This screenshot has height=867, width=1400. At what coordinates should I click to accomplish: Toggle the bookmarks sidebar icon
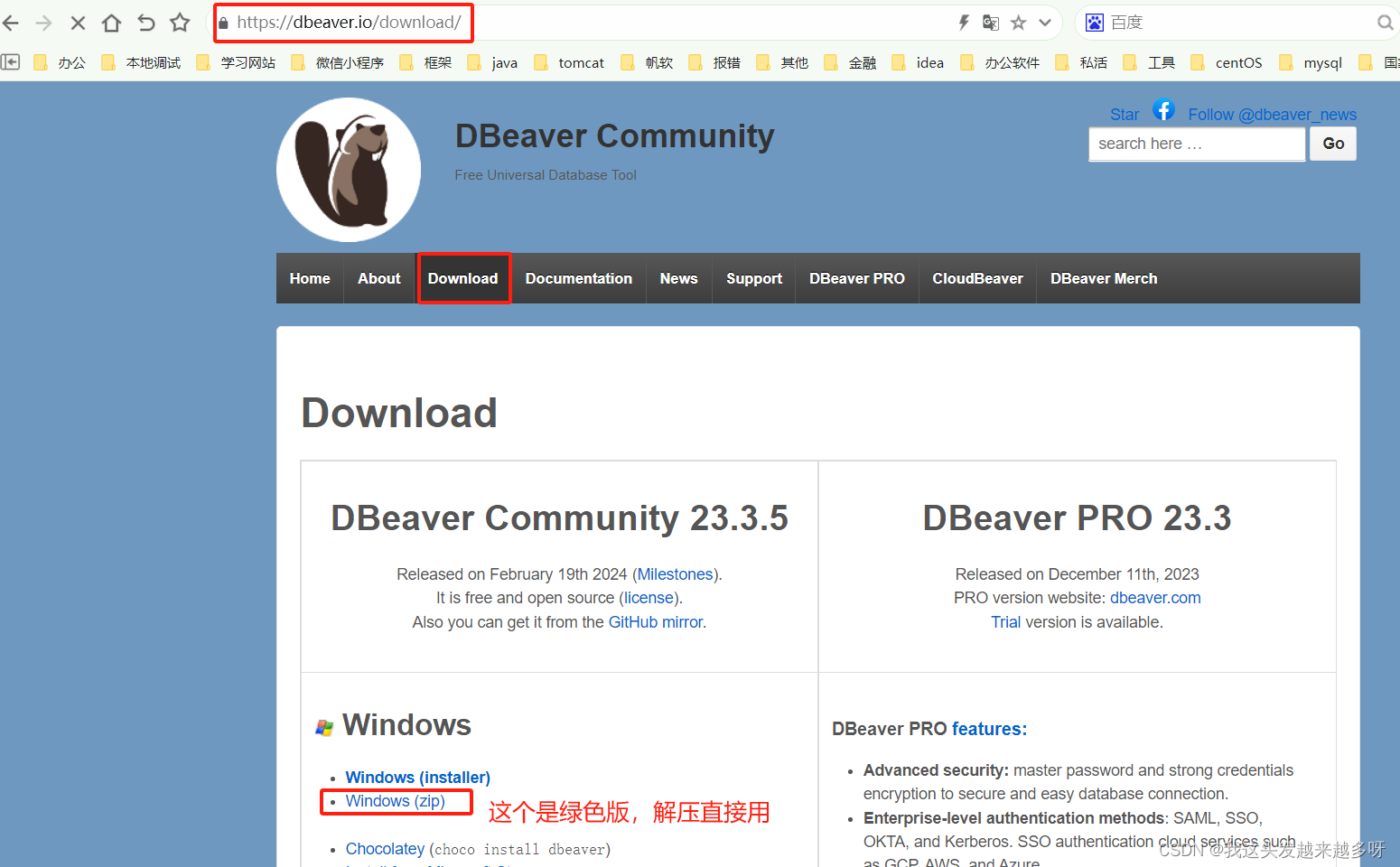click(11, 62)
